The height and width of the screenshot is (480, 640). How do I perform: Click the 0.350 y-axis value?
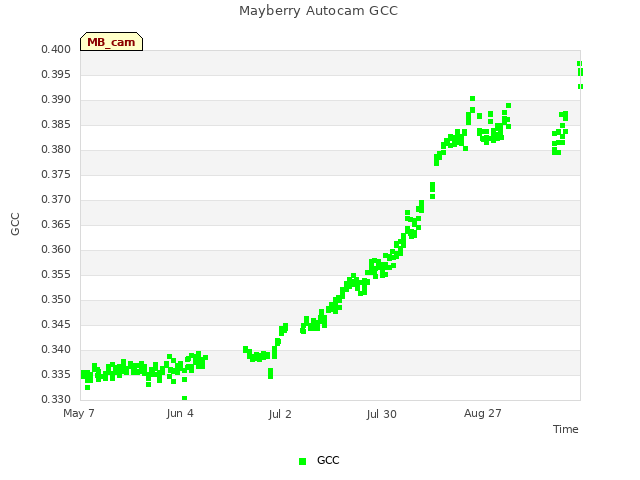56,300
